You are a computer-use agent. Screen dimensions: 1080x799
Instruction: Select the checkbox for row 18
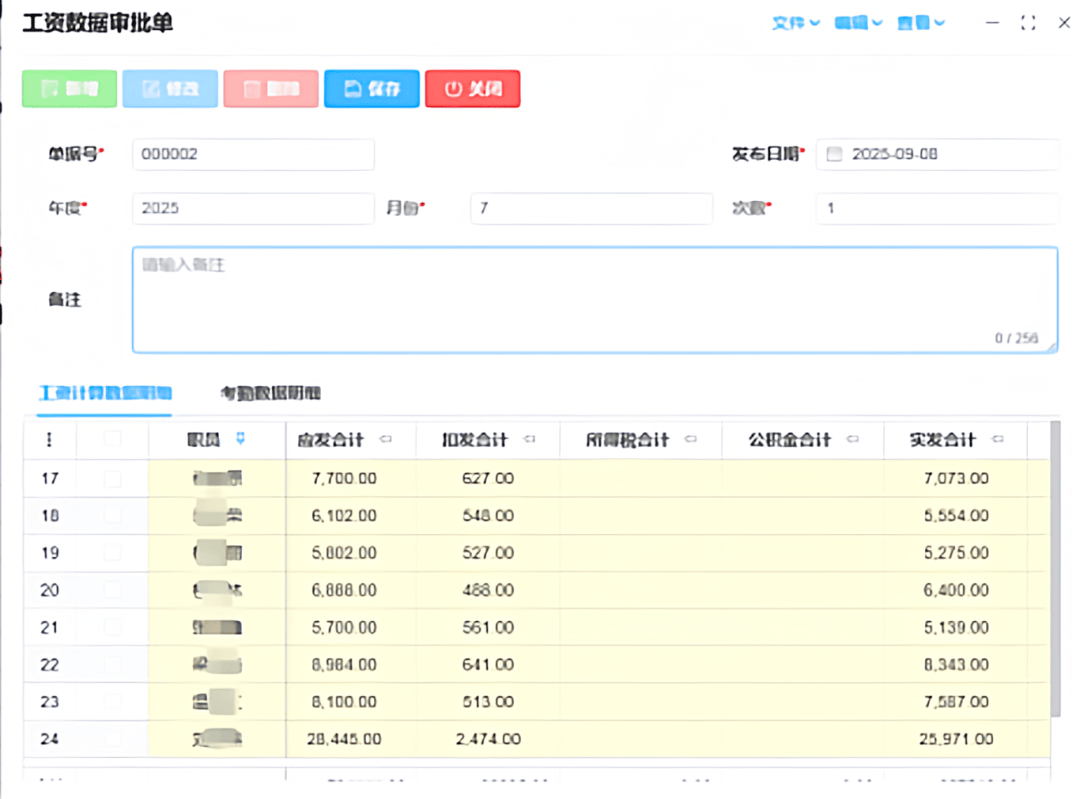click(112, 516)
